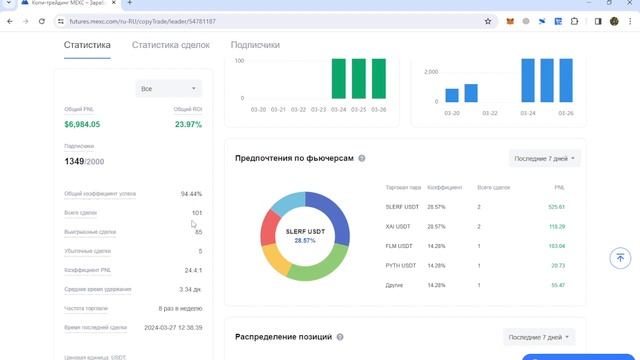
Task: Reload the MEXC copy trading page
Action: (x=42, y=21)
